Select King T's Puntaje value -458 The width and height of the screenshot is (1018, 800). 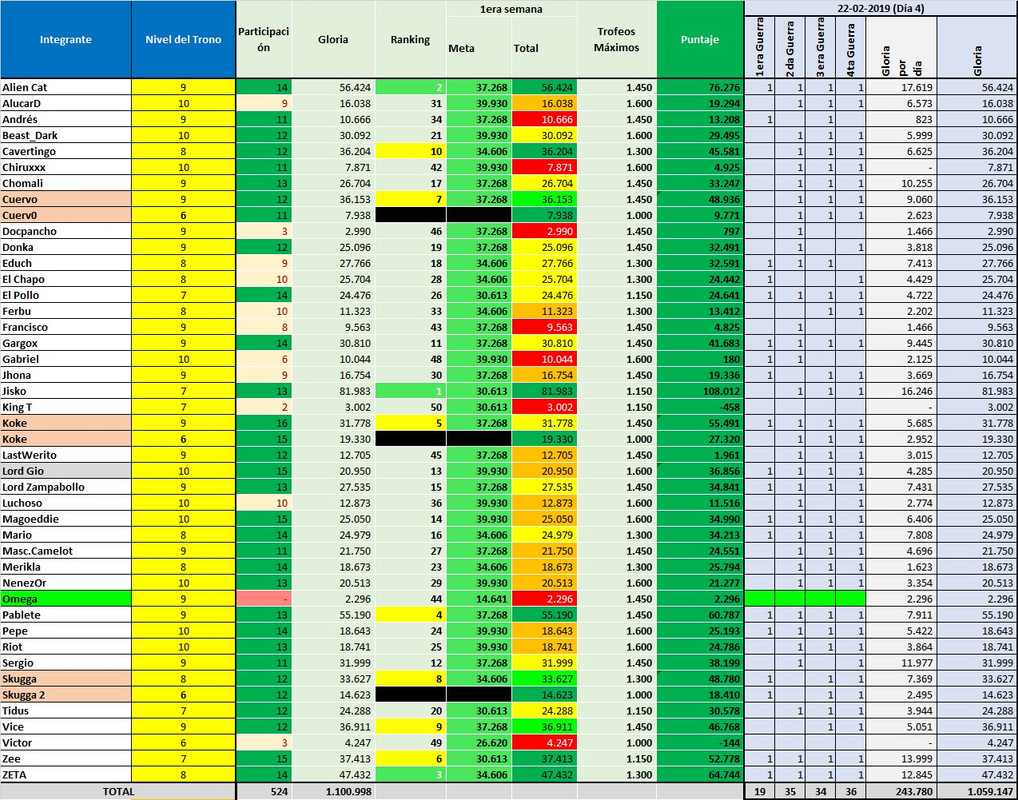700,407
